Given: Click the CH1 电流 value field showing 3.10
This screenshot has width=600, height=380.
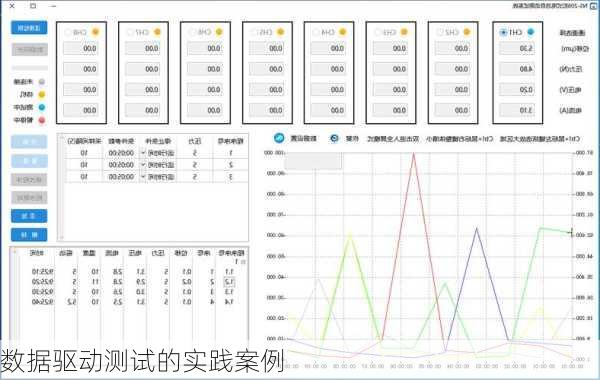Looking at the screenshot, I should [x=517, y=111].
